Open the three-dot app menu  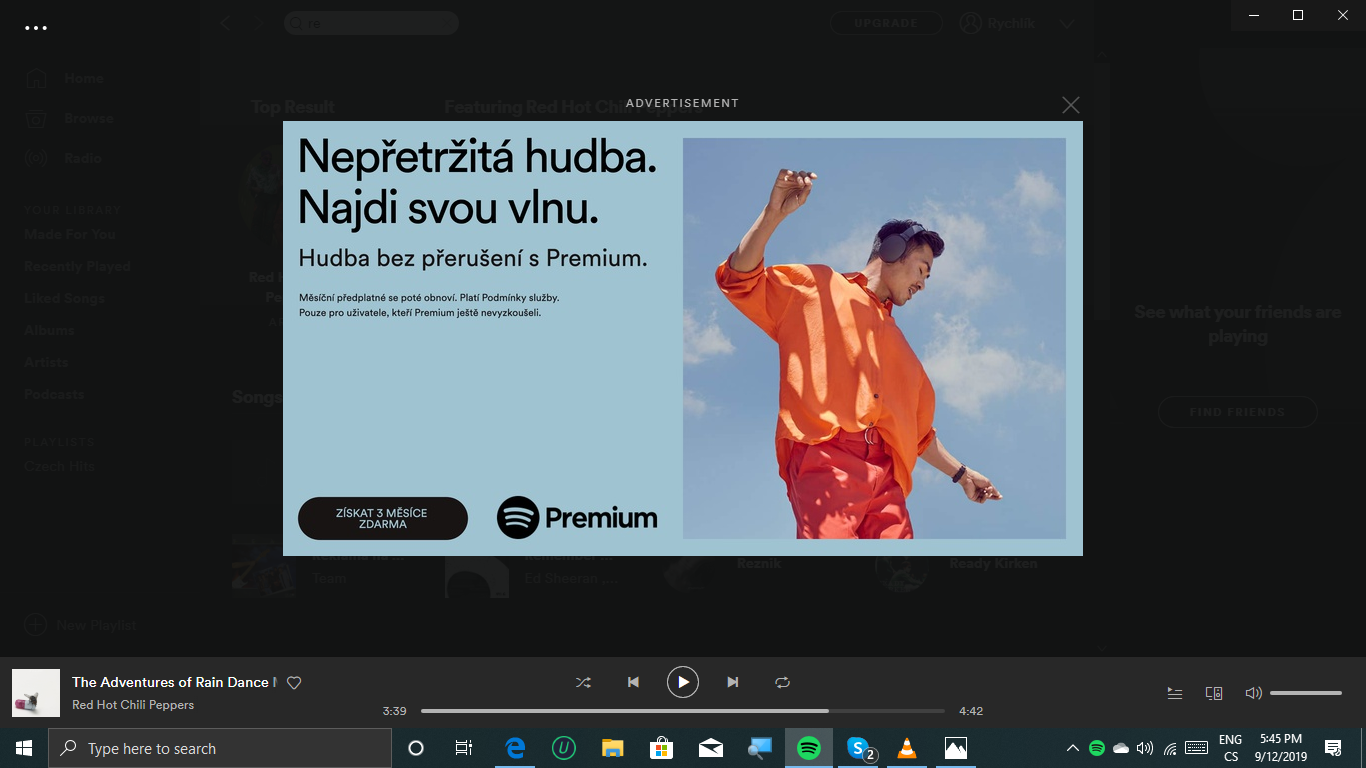click(36, 28)
